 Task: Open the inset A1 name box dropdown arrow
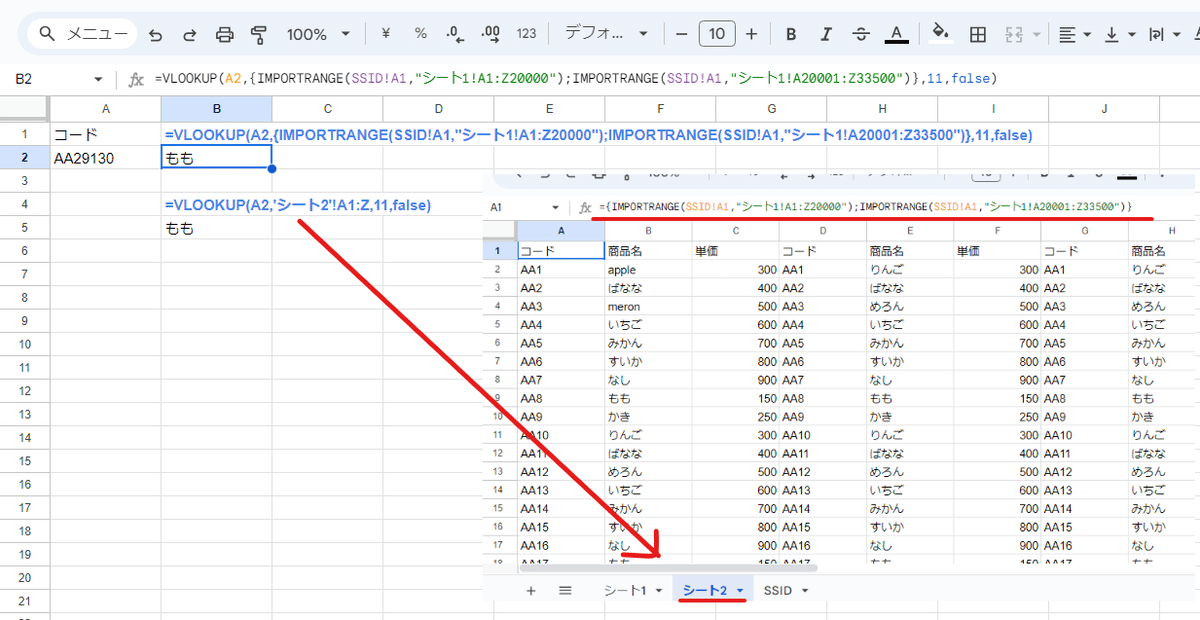pyautogui.click(x=556, y=207)
